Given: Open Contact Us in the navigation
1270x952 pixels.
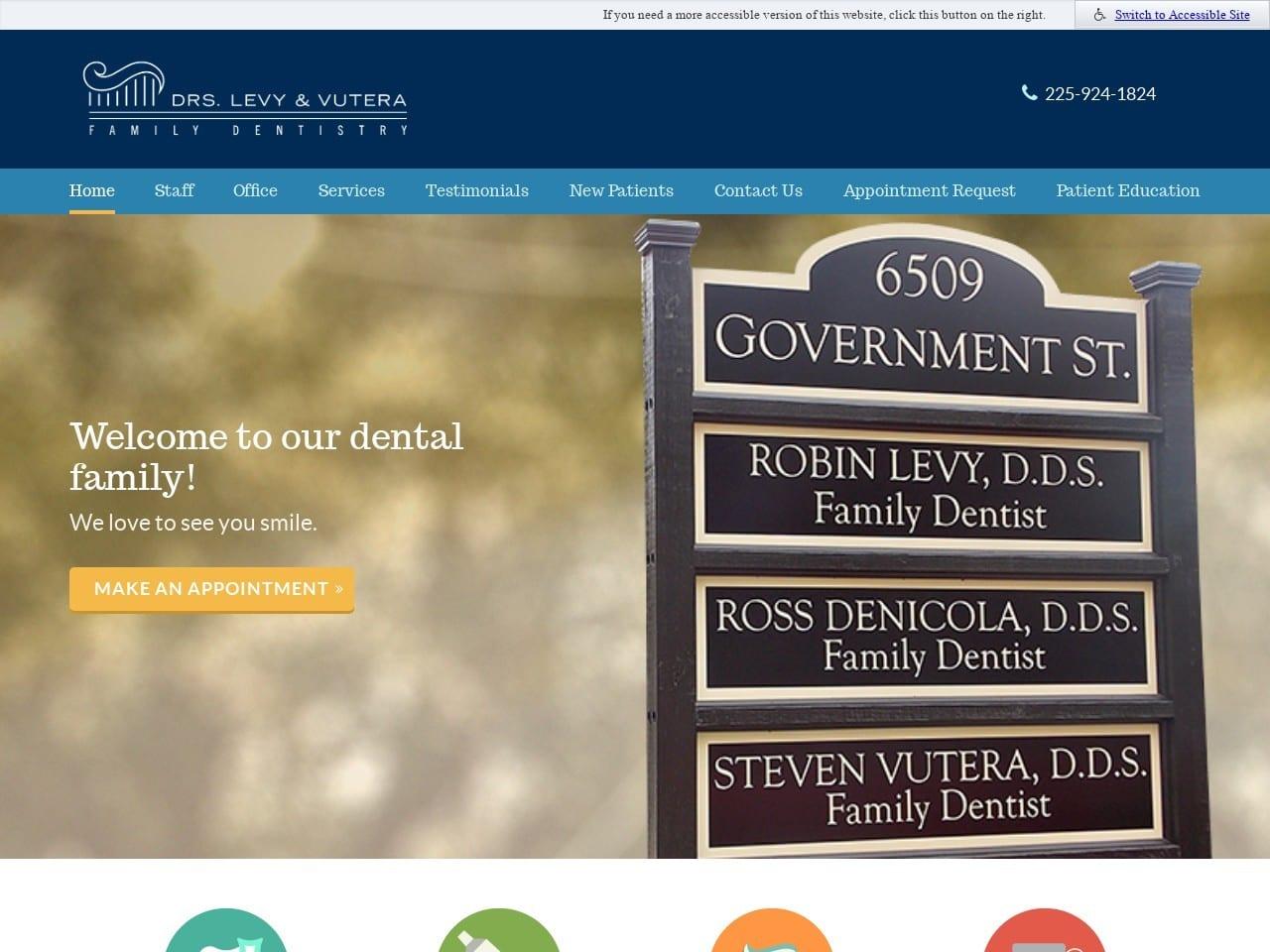Looking at the screenshot, I should tap(758, 190).
